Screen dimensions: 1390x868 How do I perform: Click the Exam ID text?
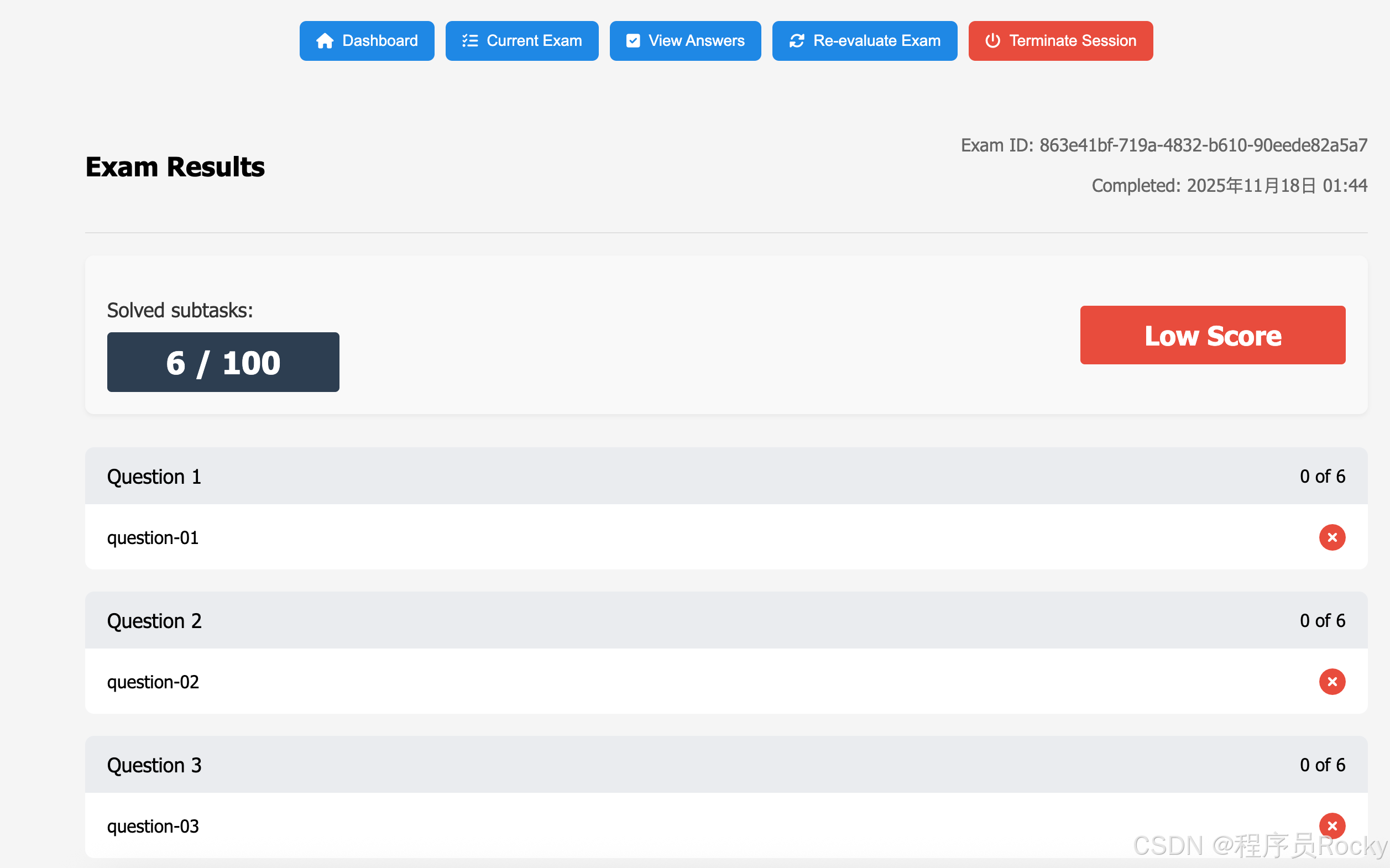click(x=1164, y=145)
